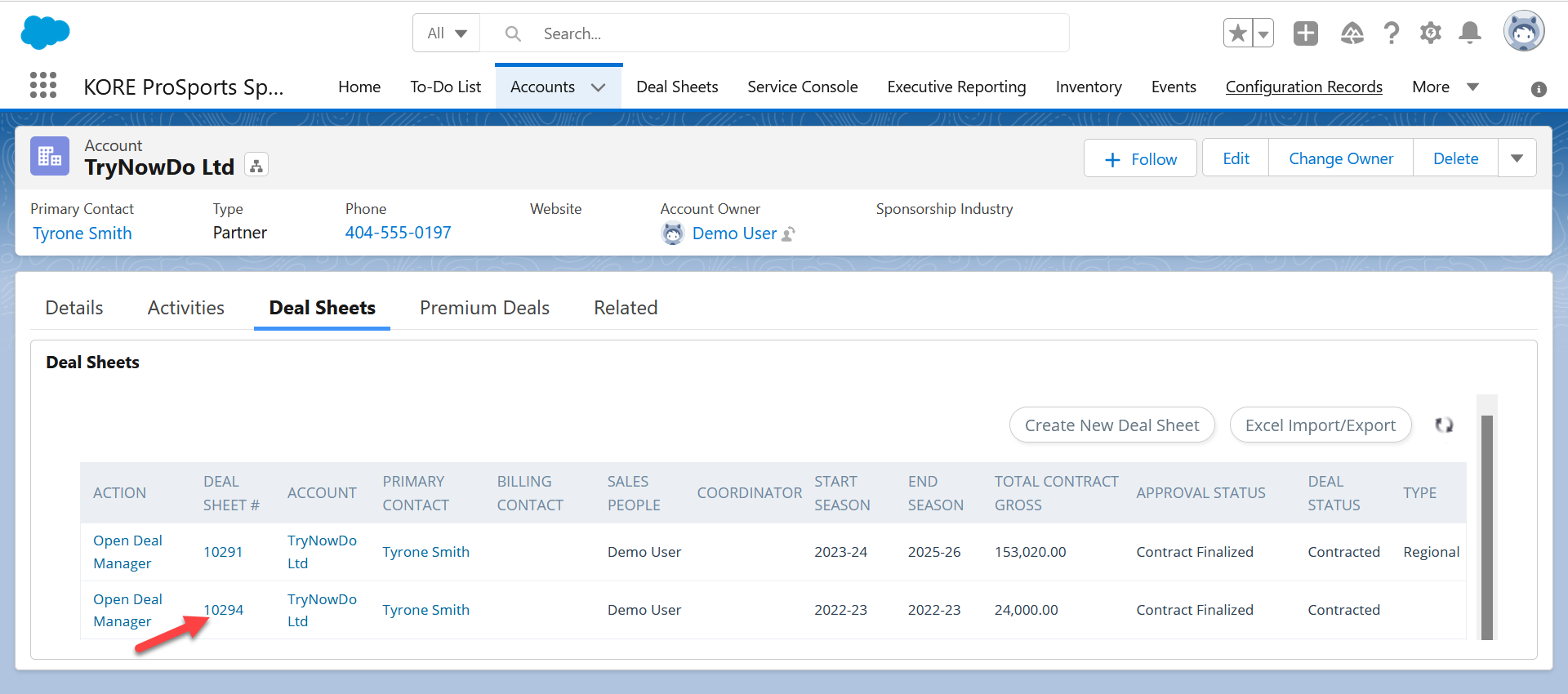Click the 153,020.00 contract gross value

coord(1030,552)
